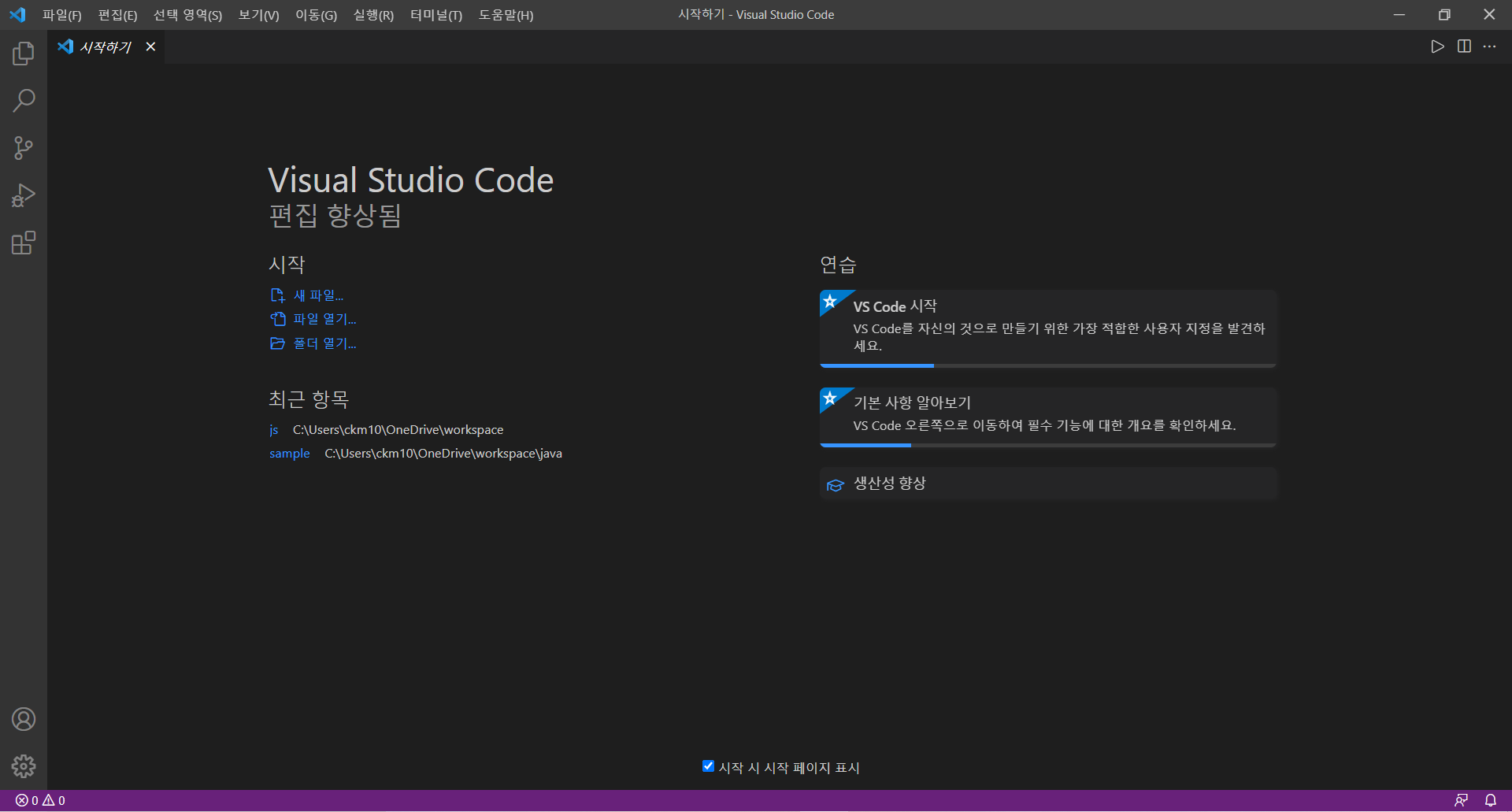Click the 폴더 열기... link
Image resolution: width=1512 pixels, height=812 pixels.
pos(324,343)
